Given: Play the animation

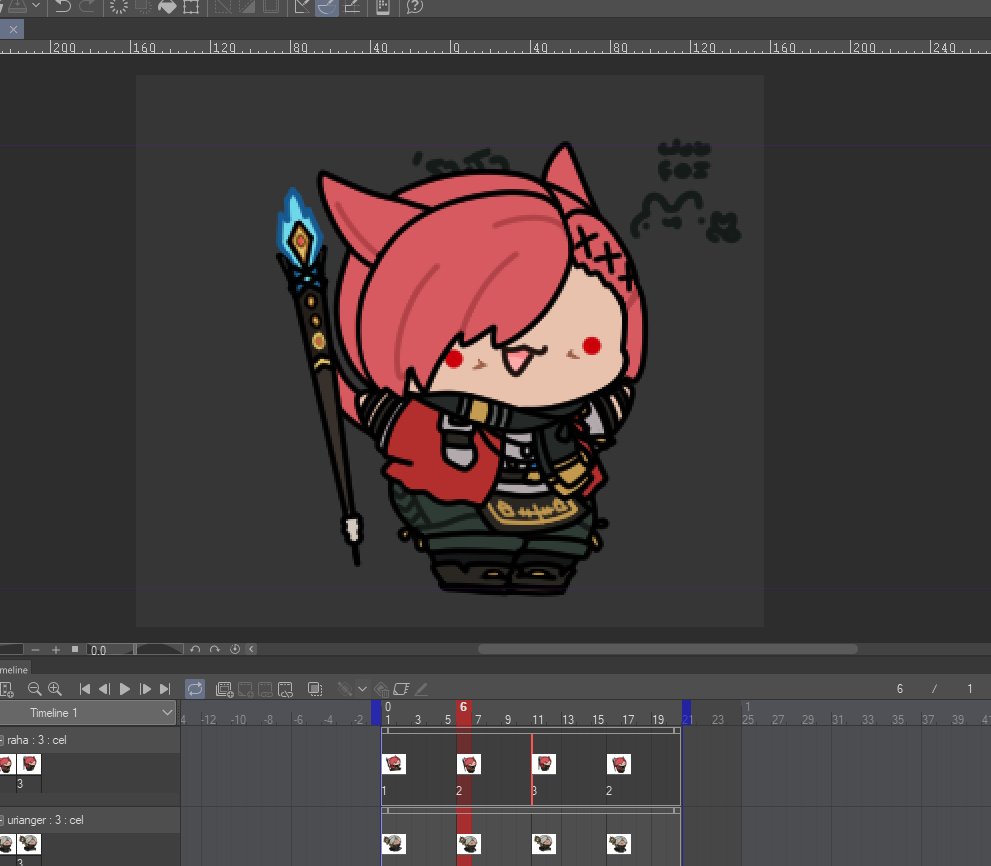Looking at the screenshot, I should point(125,689).
